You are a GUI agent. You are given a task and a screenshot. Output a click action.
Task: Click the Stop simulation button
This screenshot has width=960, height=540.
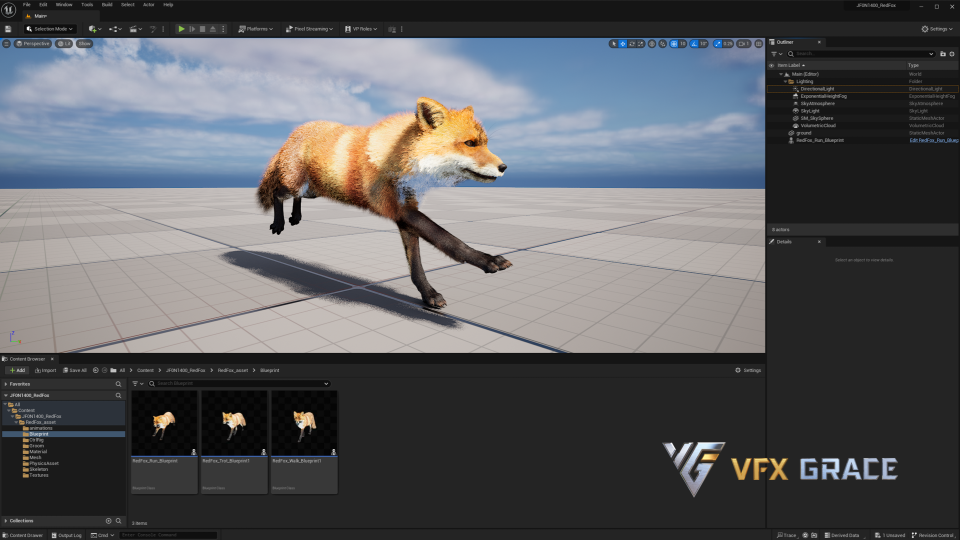tap(203, 29)
